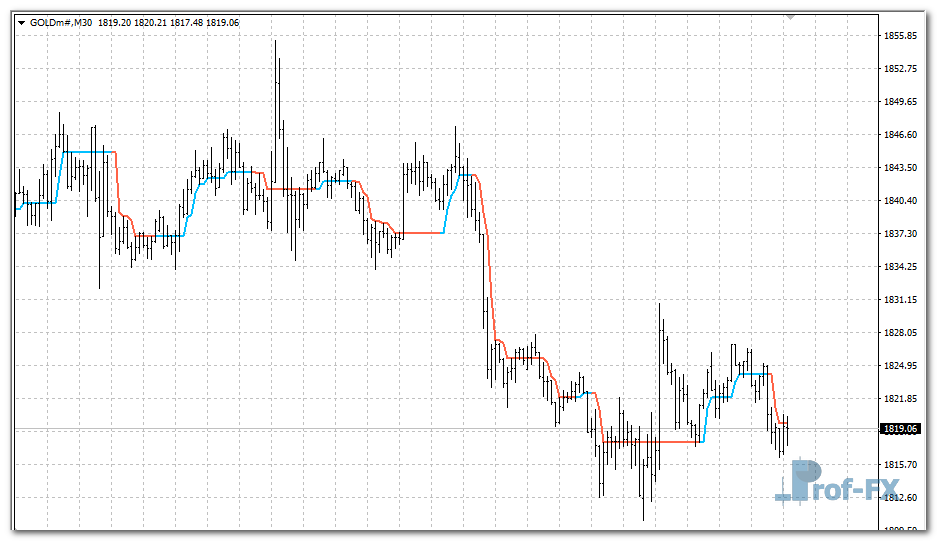This screenshot has height=541, width=937.
Task: Click the 1815.70 price axis label
Action: tap(901, 465)
